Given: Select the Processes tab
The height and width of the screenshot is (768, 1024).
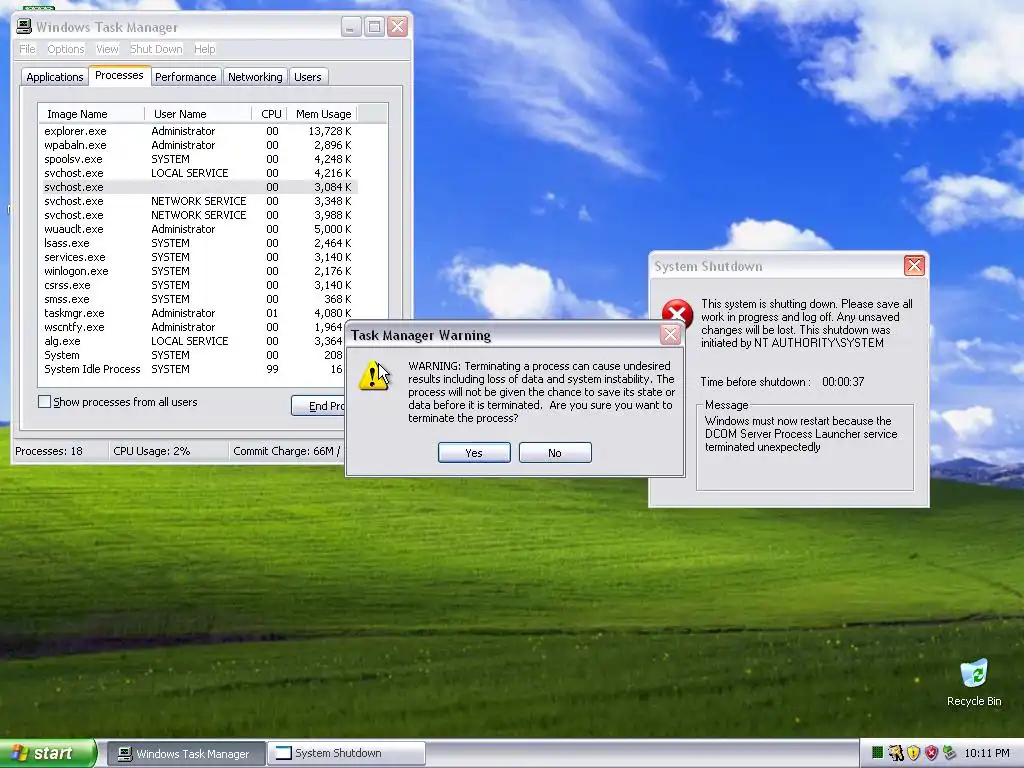Looking at the screenshot, I should click(119, 75).
